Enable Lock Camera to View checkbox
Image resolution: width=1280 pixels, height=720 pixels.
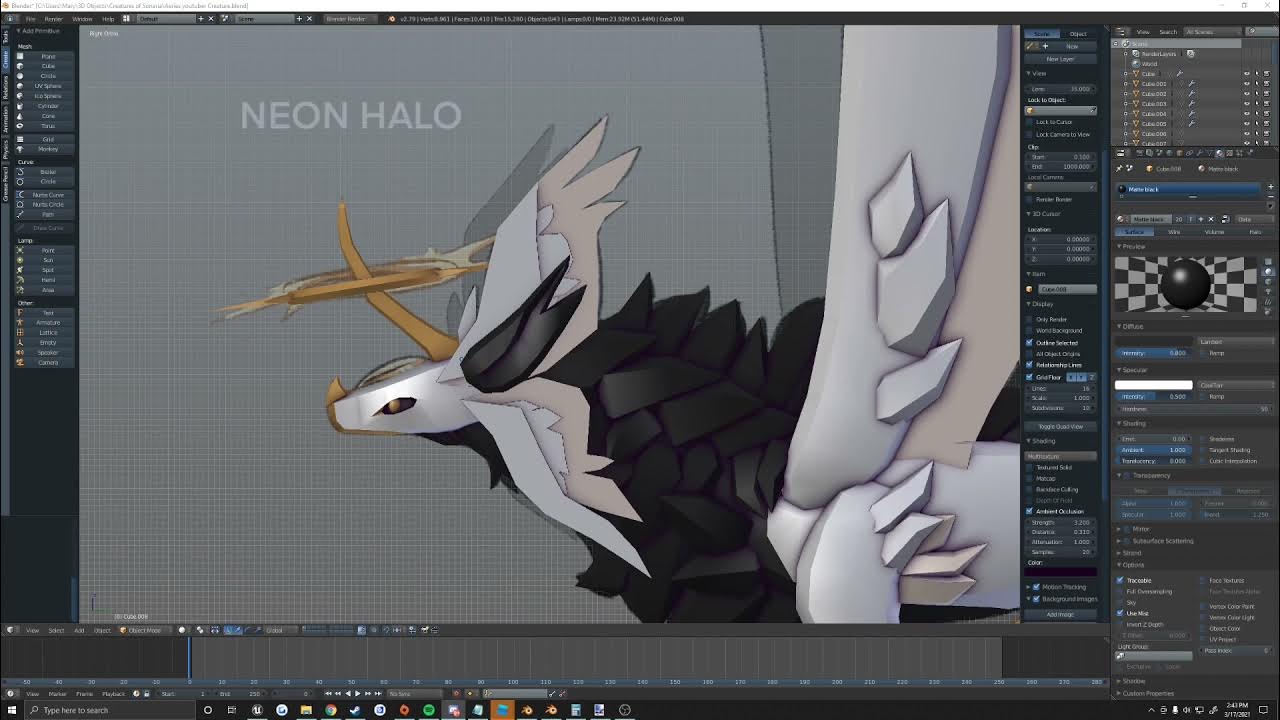click(x=1029, y=134)
